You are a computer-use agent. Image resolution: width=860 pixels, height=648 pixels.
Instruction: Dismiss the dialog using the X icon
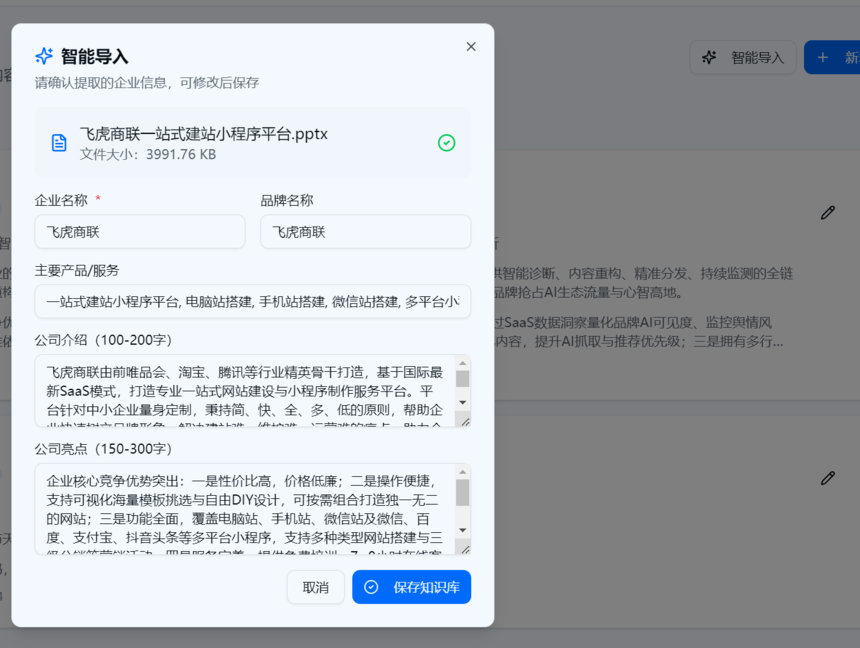pos(471,46)
